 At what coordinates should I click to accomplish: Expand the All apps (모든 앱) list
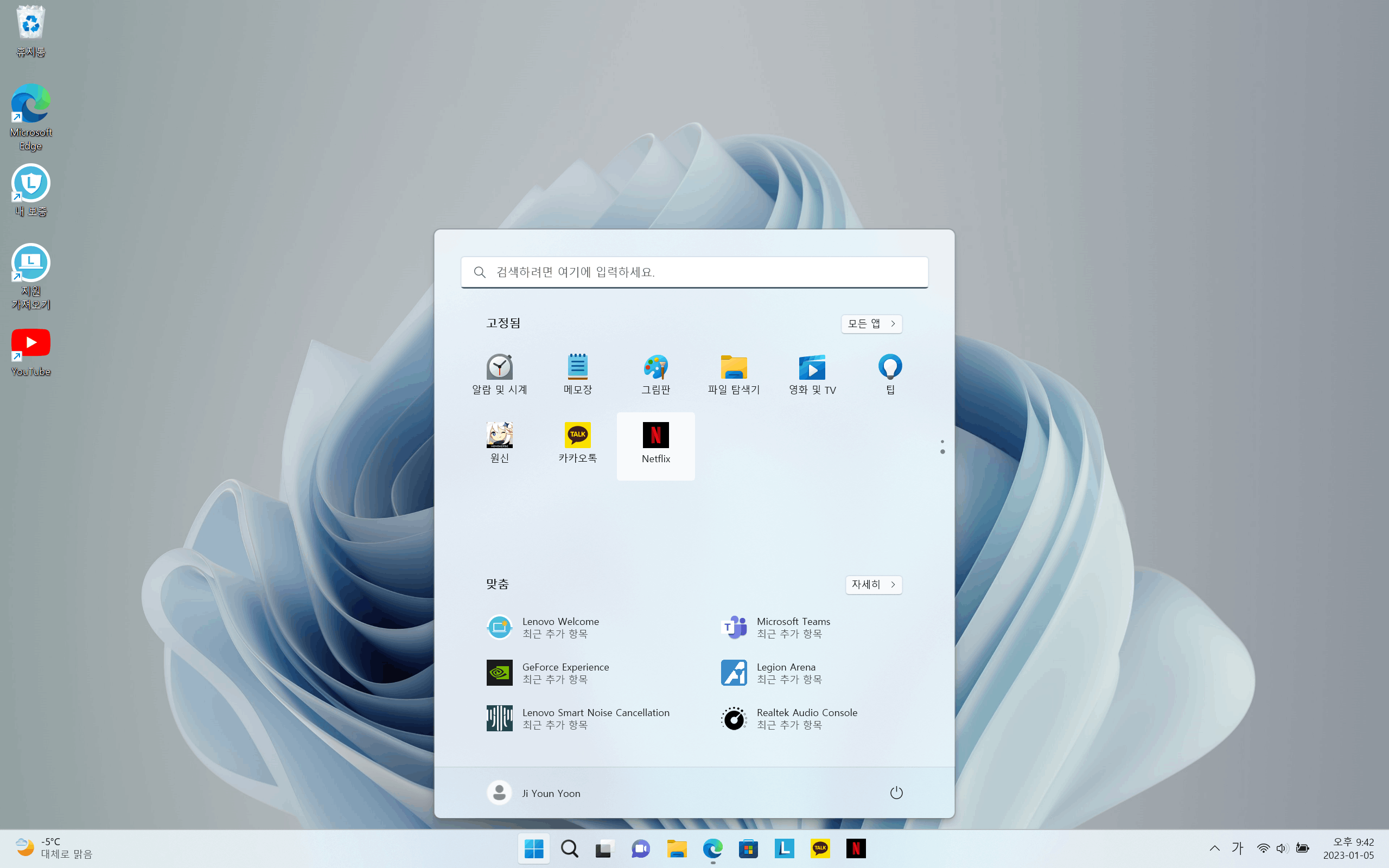click(871, 324)
